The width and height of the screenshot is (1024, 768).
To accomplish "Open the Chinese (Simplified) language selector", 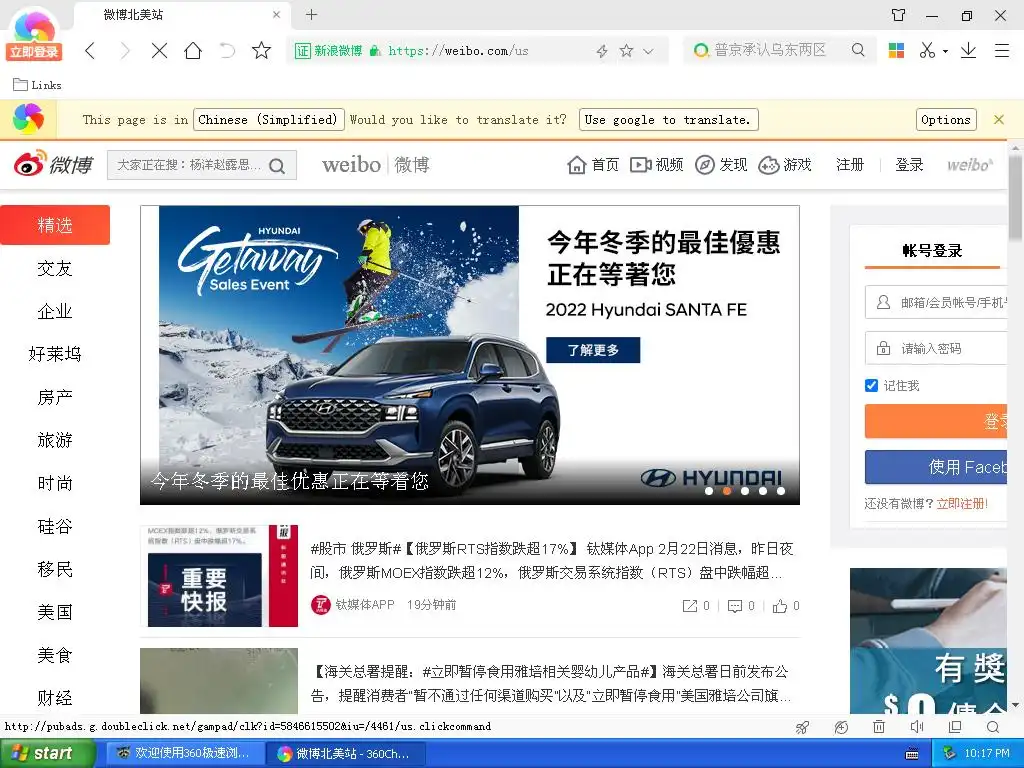I will click(x=268, y=120).
